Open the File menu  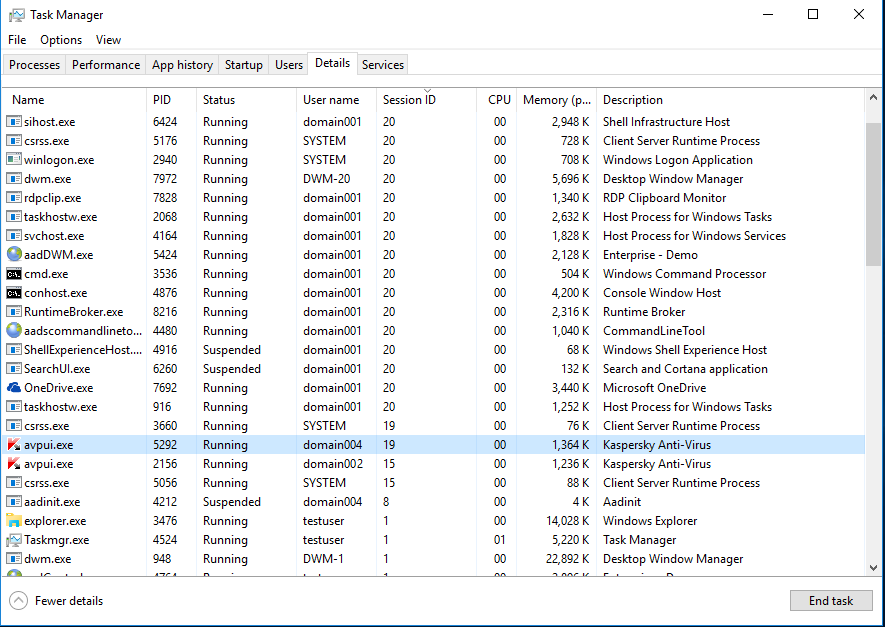pyautogui.click(x=17, y=40)
